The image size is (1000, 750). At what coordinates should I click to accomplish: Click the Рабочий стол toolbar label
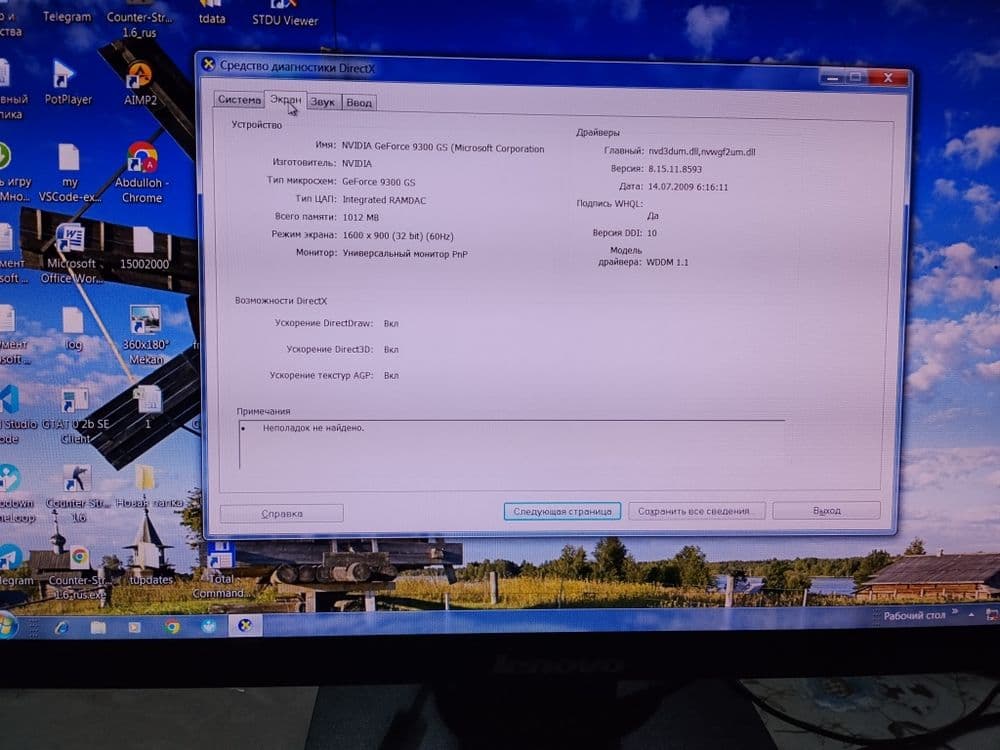pos(914,615)
